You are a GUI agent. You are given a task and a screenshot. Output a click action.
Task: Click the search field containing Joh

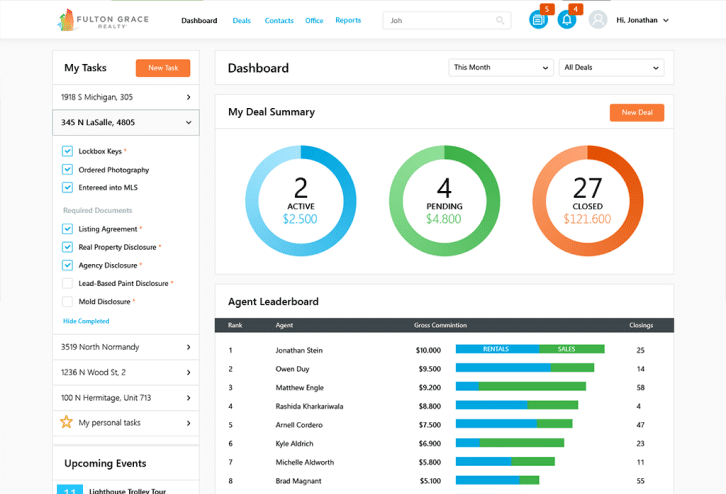coord(447,20)
